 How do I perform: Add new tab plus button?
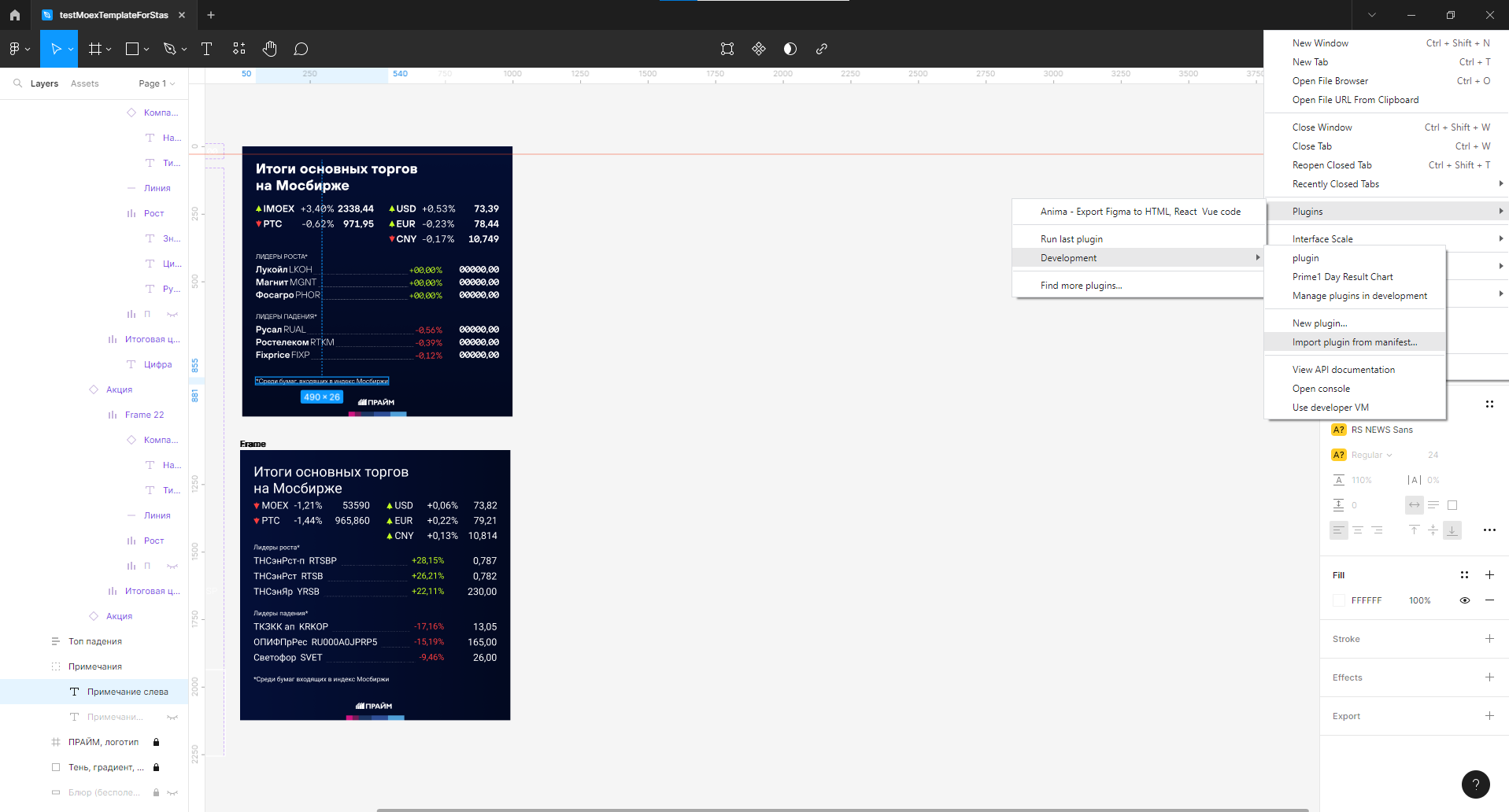[x=211, y=15]
